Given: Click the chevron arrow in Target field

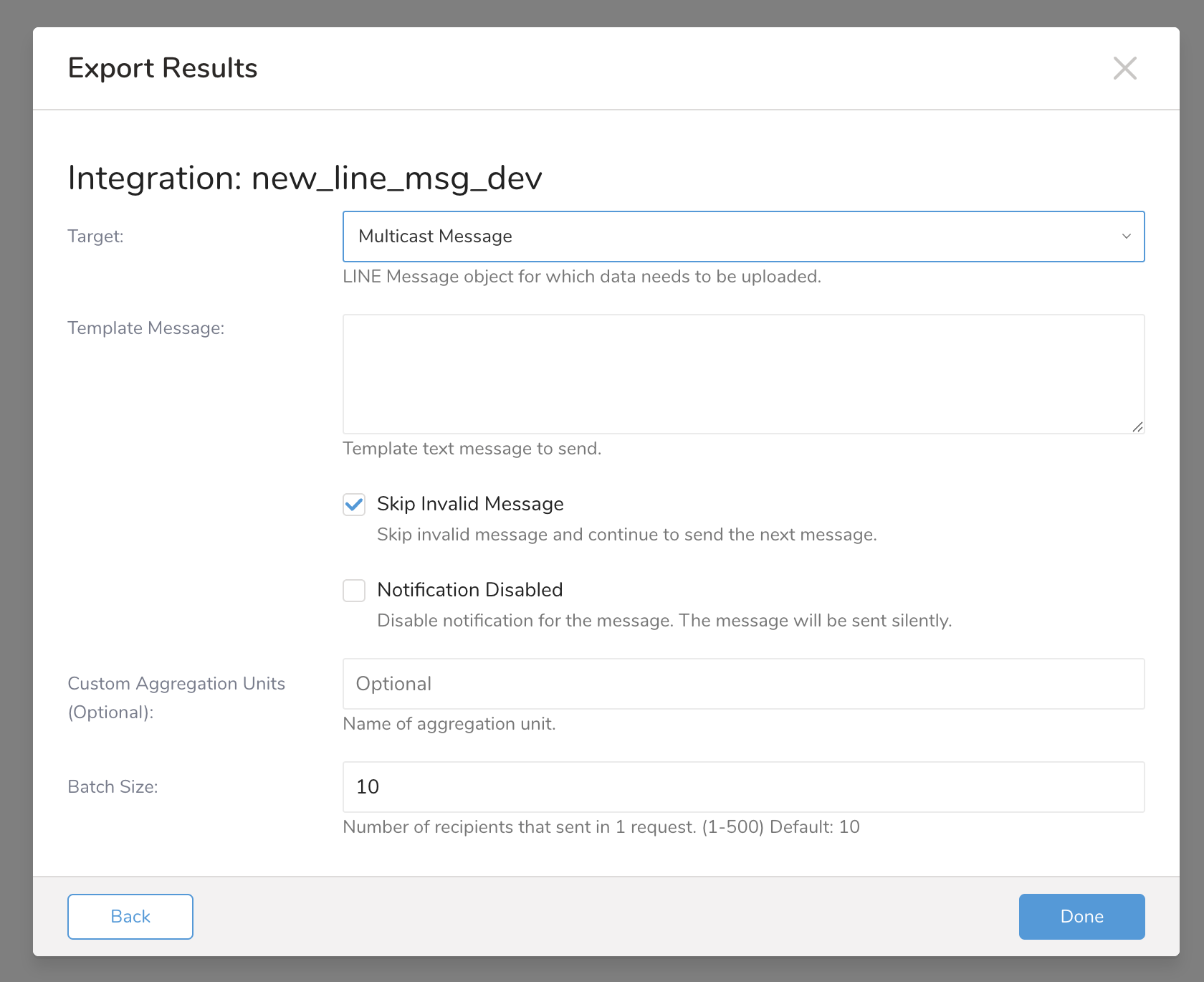Looking at the screenshot, I should [1126, 237].
